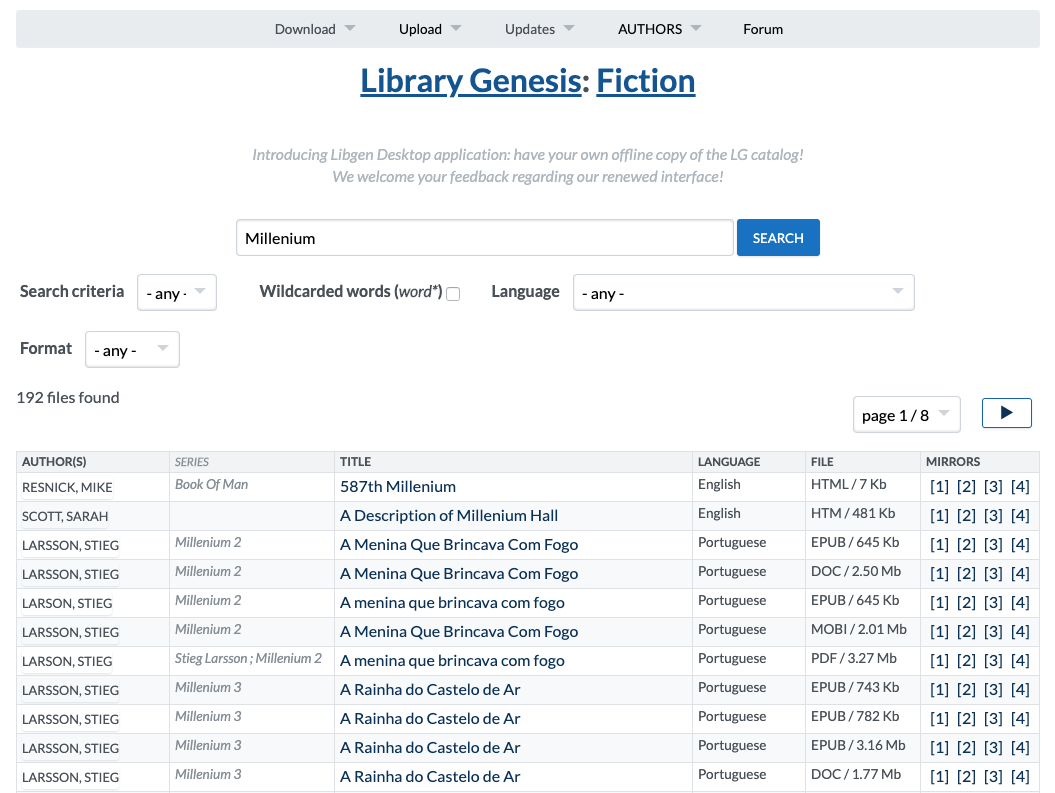The height and width of the screenshot is (793, 1055).
Task: Click mirror [1] for 587th Millenium
Action: 938,486
